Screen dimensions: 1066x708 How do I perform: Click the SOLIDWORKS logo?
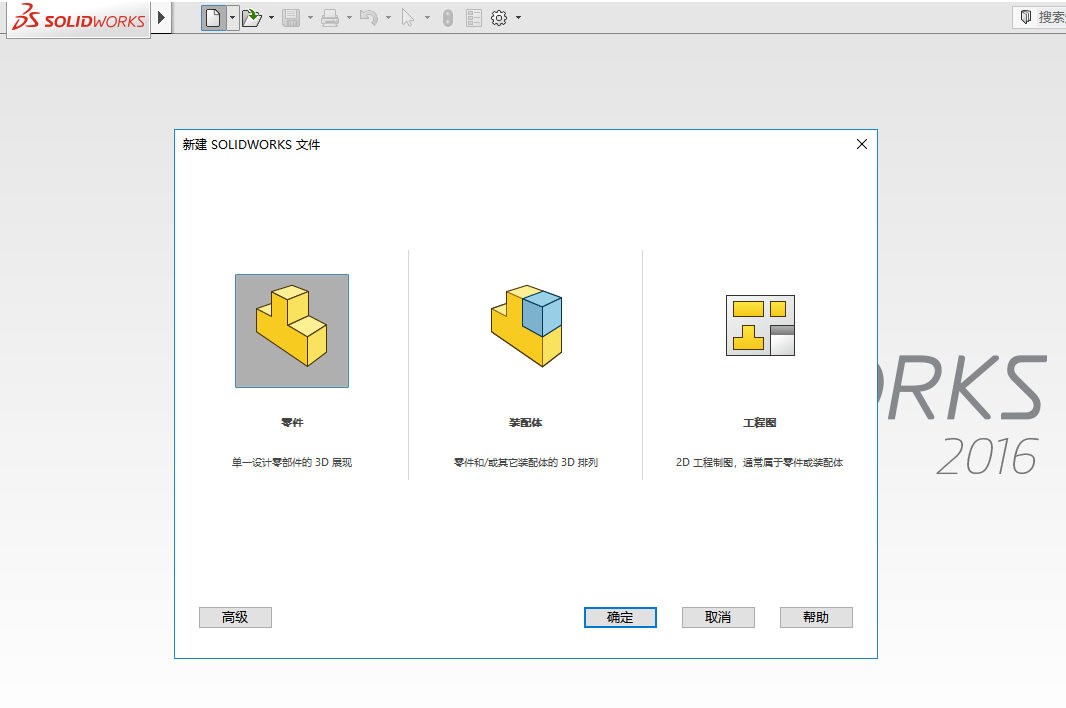pyautogui.click(x=78, y=18)
